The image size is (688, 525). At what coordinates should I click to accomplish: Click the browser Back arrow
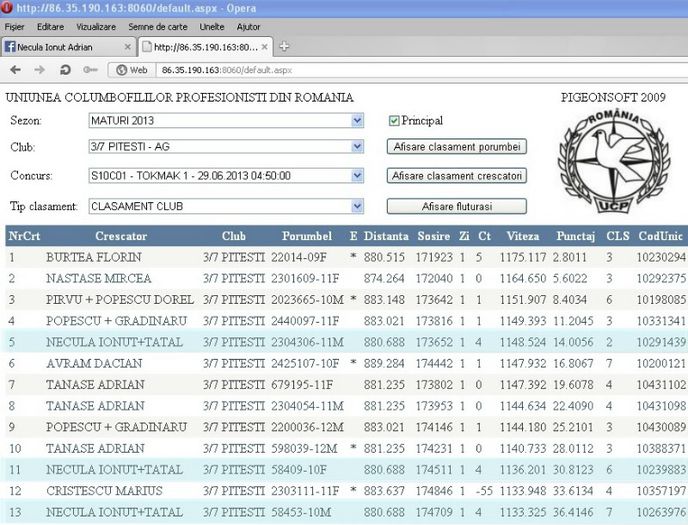click(15, 70)
